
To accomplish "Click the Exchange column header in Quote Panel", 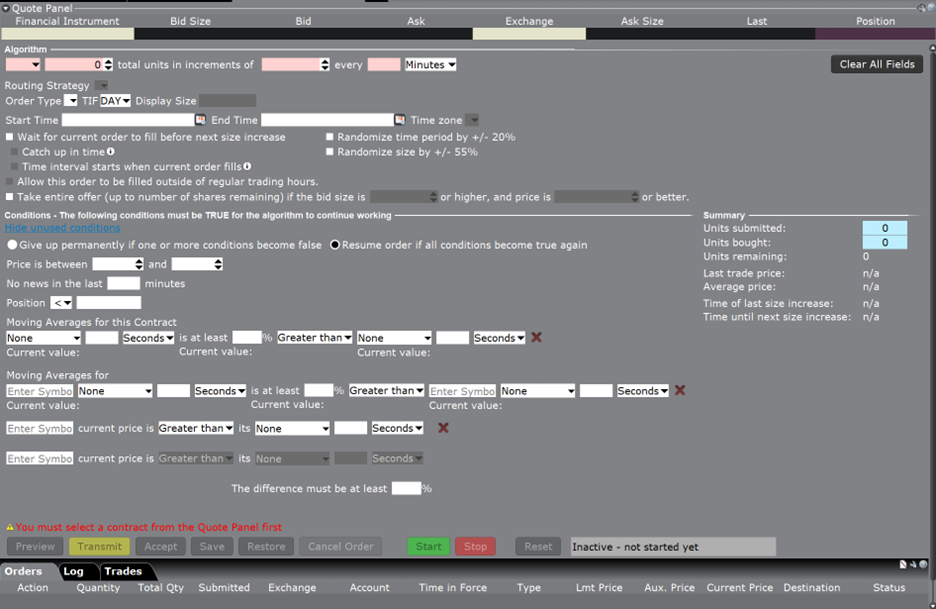I will (x=529, y=21).
